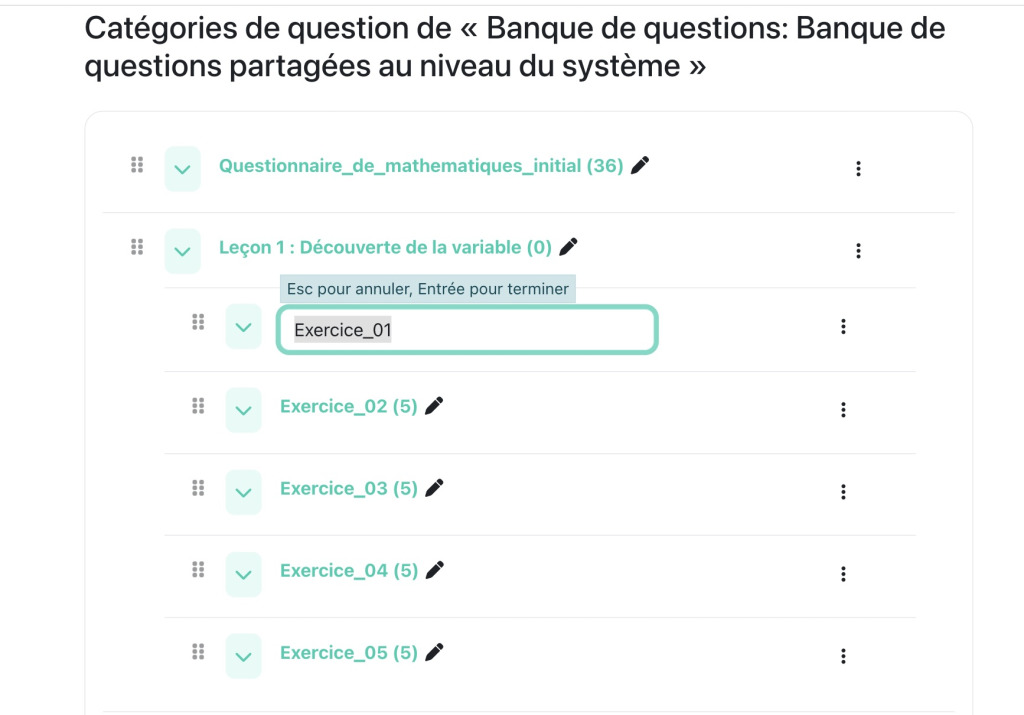
Task: Open the three-dot menu for Exercice_05
Action: pos(843,655)
